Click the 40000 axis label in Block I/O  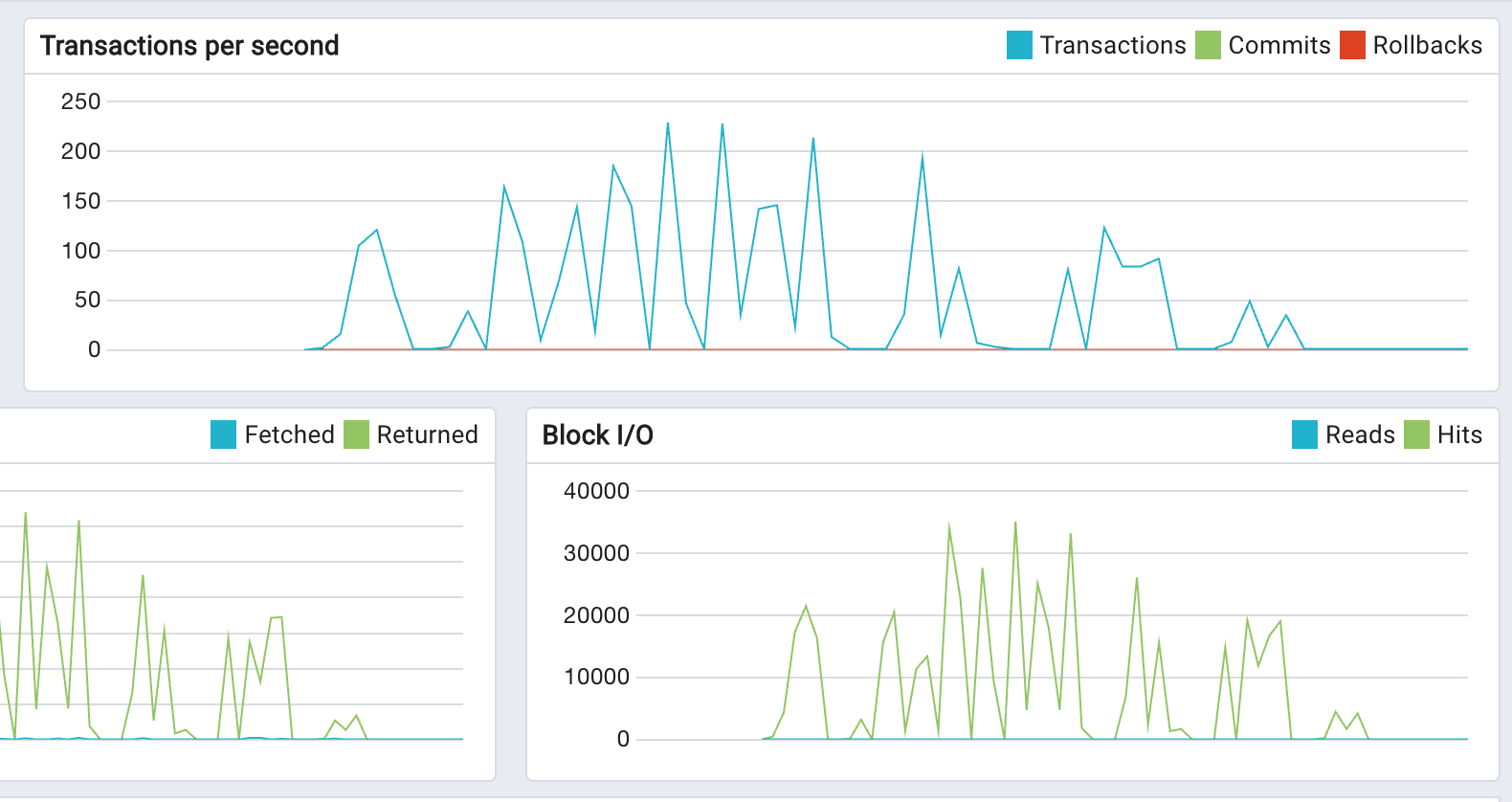click(x=596, y=491)
